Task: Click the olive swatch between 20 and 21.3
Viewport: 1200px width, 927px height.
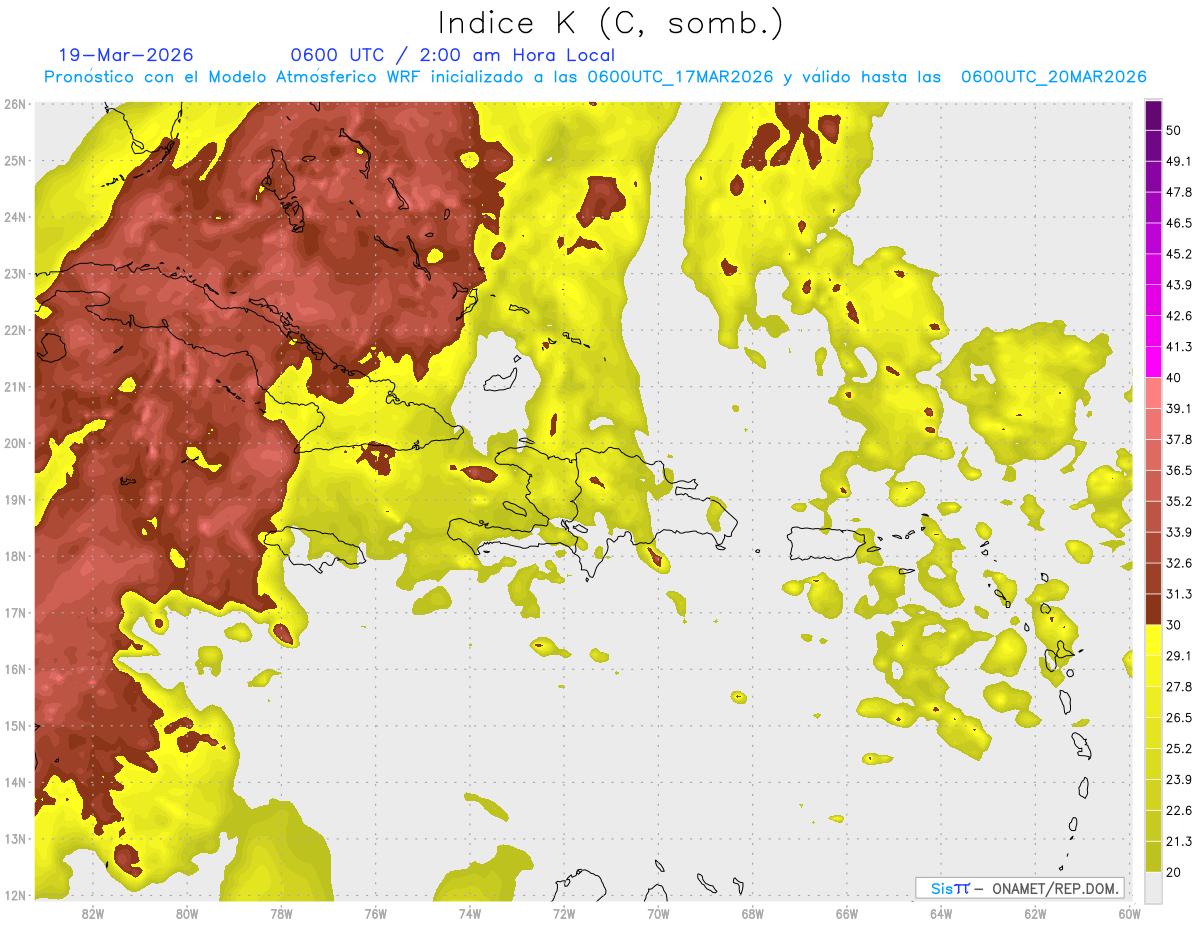Action: [1153, 857]
